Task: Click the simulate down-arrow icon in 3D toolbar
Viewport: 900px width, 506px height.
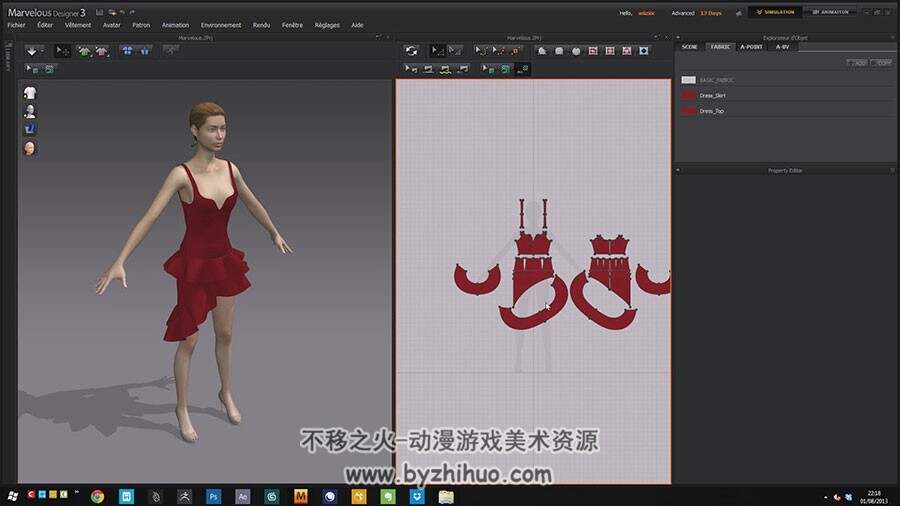Action: 32,51
